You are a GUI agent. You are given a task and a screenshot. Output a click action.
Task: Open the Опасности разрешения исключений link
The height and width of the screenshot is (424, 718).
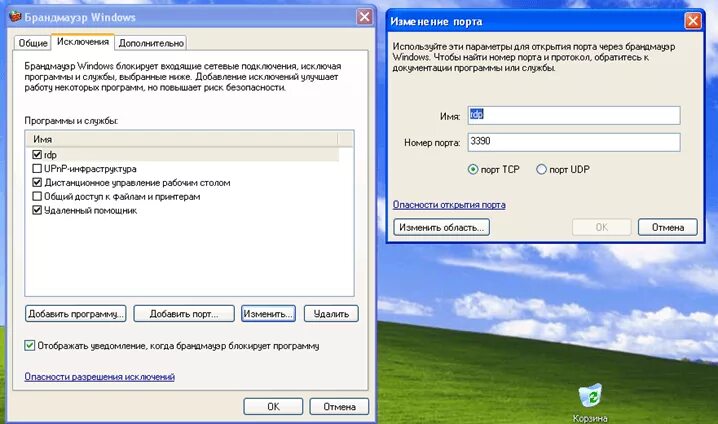click(x=100, y=376)
